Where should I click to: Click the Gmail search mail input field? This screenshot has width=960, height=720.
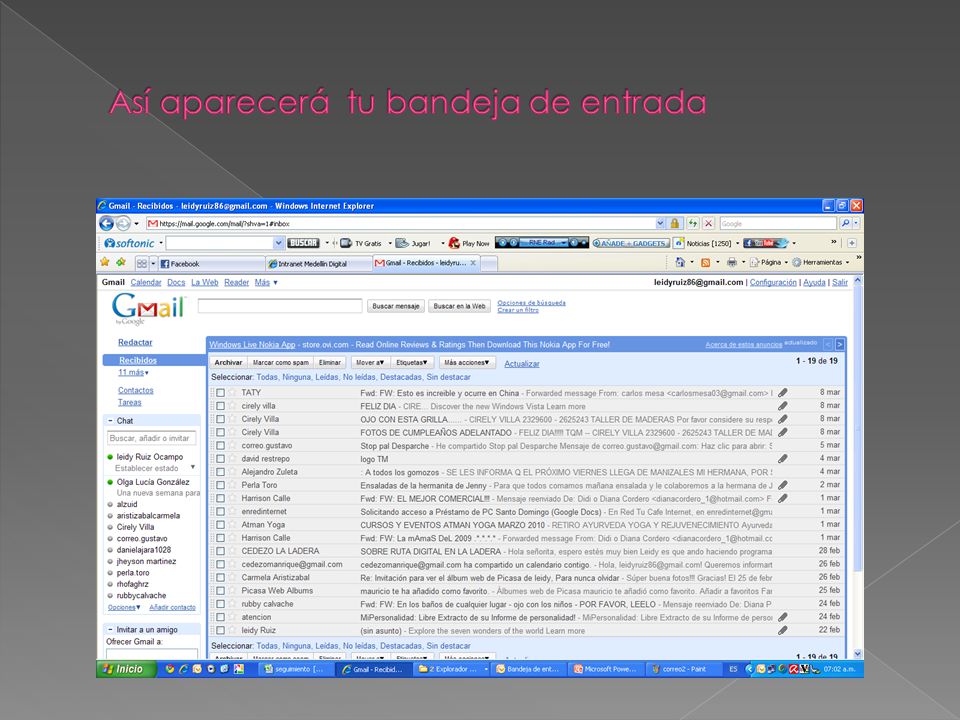tap(280, 306)
